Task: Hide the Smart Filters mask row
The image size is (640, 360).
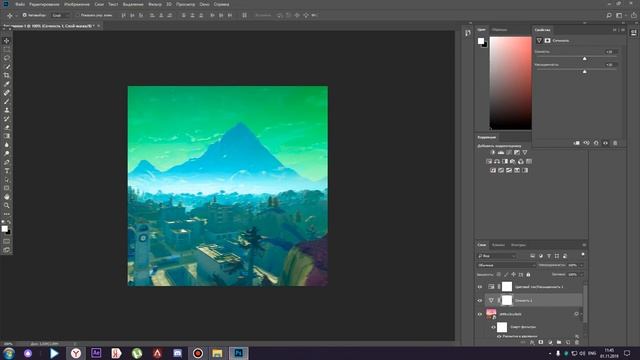Action: [493, 327]
